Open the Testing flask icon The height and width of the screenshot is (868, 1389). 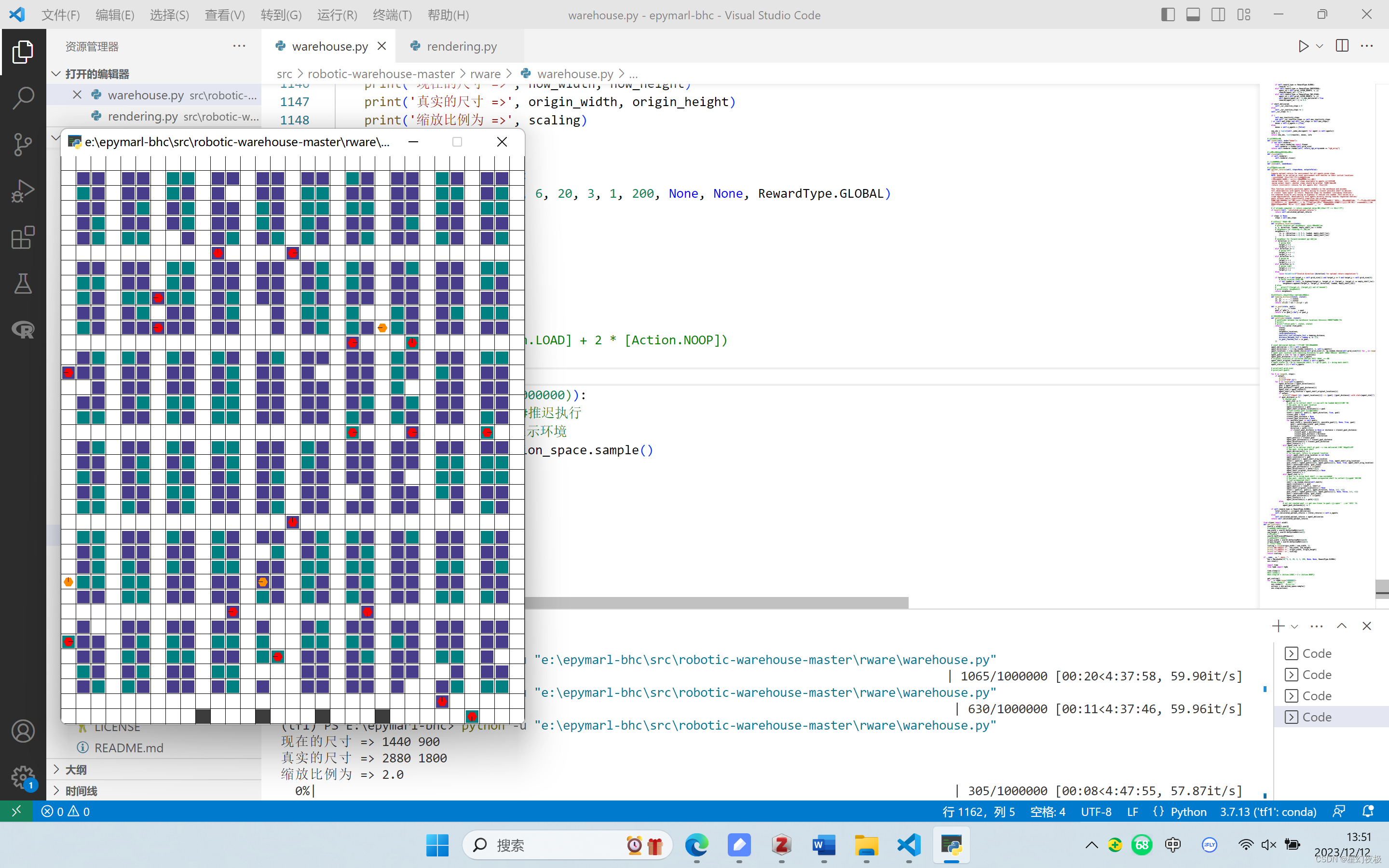(23, 284)
